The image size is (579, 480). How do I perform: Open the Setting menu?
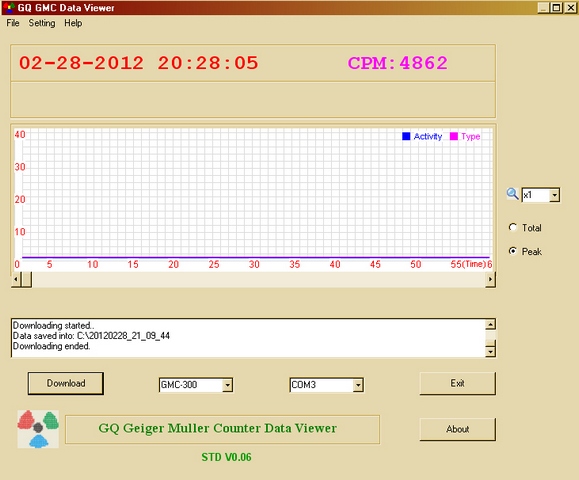(x=42, y=23)
